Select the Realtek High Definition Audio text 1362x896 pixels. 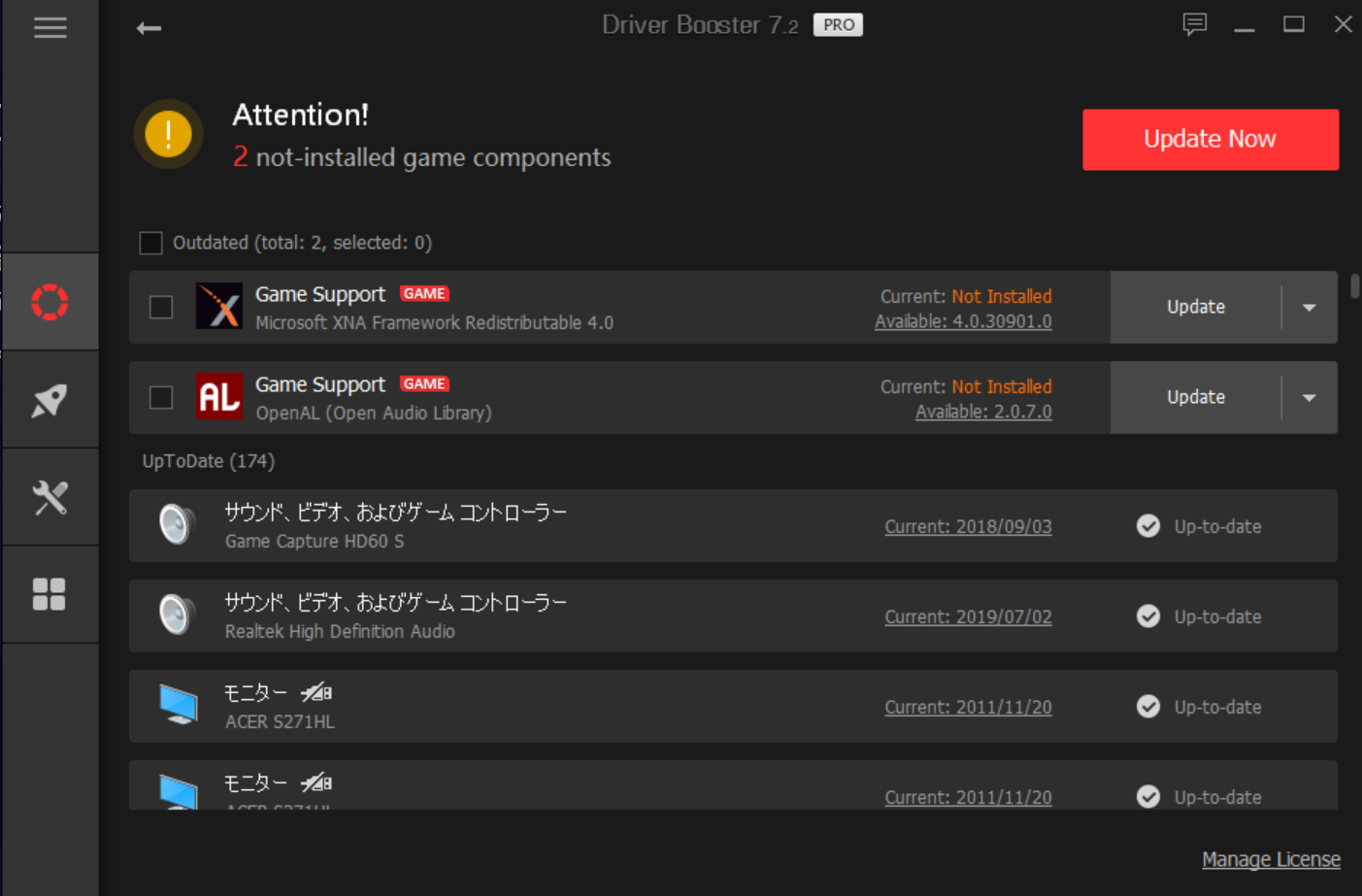[x=340, y=631]
